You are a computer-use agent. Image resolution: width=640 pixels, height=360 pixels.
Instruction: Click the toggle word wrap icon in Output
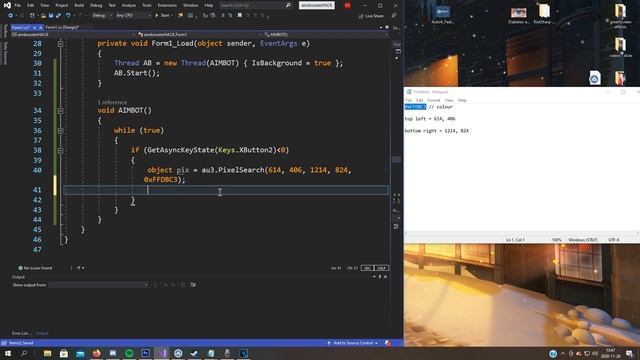193,285
